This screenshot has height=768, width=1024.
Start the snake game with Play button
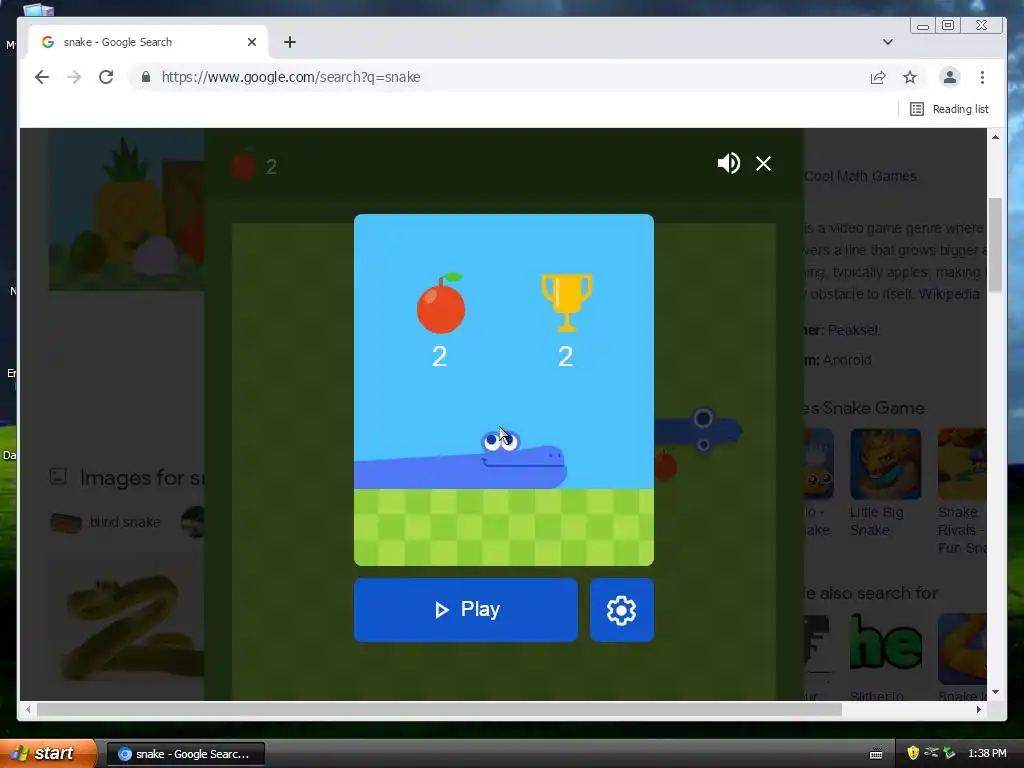coord(466,609)
